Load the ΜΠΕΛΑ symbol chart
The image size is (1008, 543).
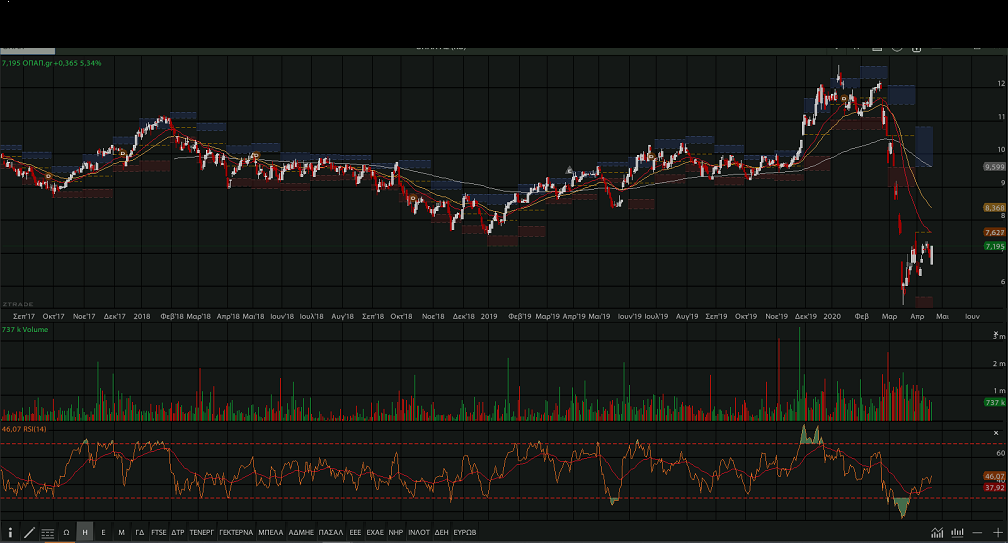[270, 532]
